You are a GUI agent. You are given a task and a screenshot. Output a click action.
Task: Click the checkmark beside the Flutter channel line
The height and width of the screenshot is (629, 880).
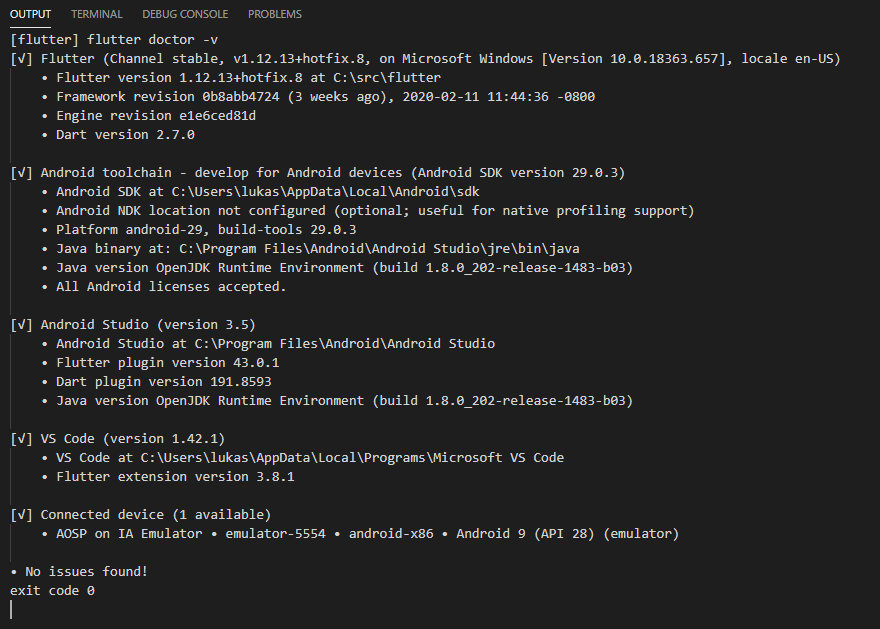coord(21,58)
